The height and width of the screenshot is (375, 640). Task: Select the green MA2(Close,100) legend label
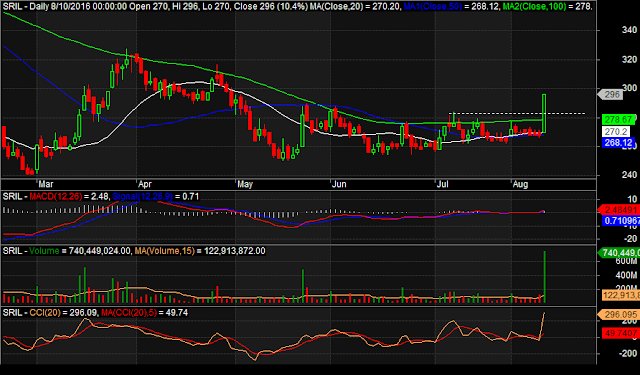547,7
